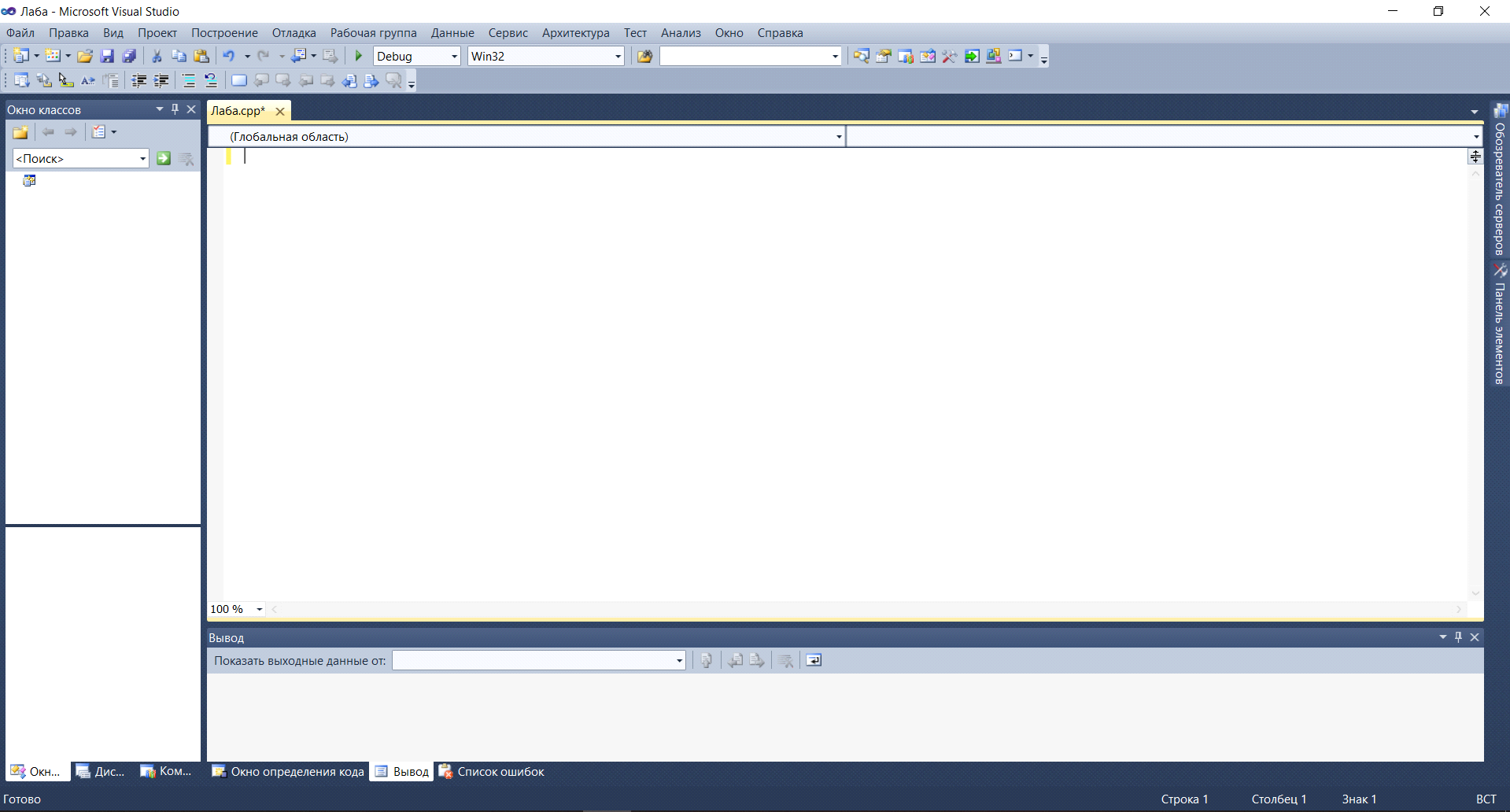Open the Properties window toolbar icon
Screen dimensions: 1510x812
(x=884, y=56)
